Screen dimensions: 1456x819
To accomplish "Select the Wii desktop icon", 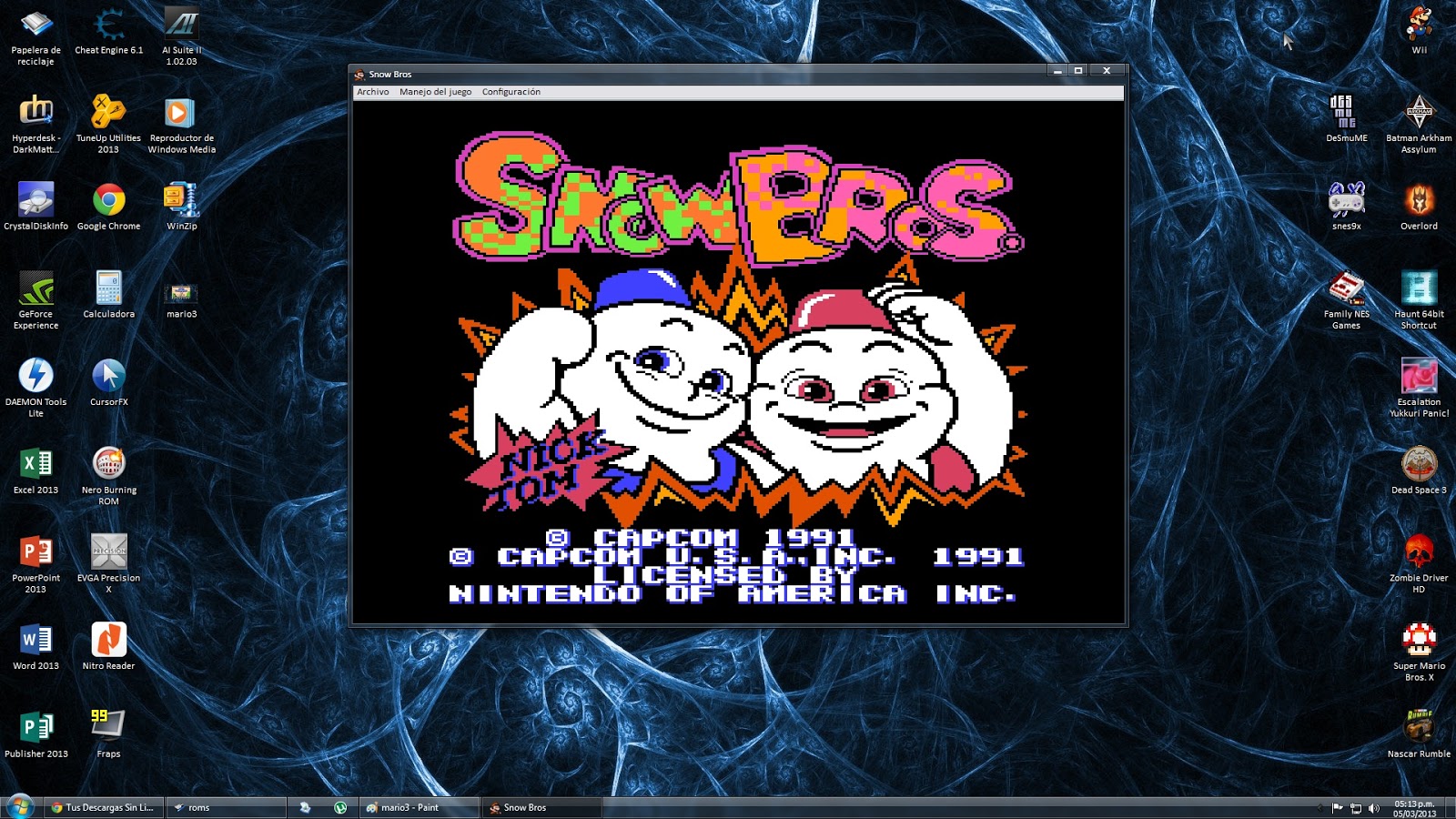I will tap(1420, 29).
